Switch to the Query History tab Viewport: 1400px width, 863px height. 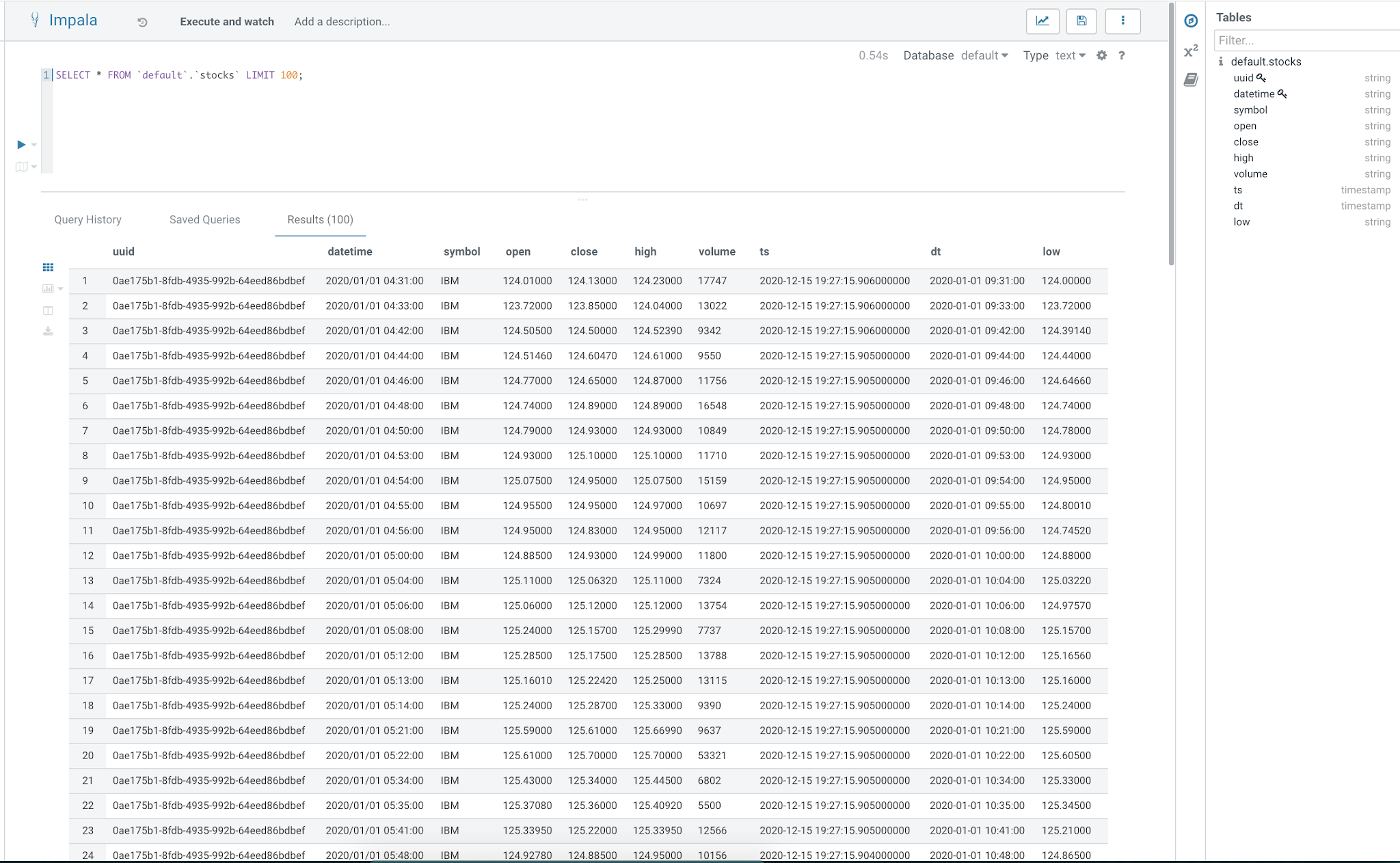coord(87,219)
